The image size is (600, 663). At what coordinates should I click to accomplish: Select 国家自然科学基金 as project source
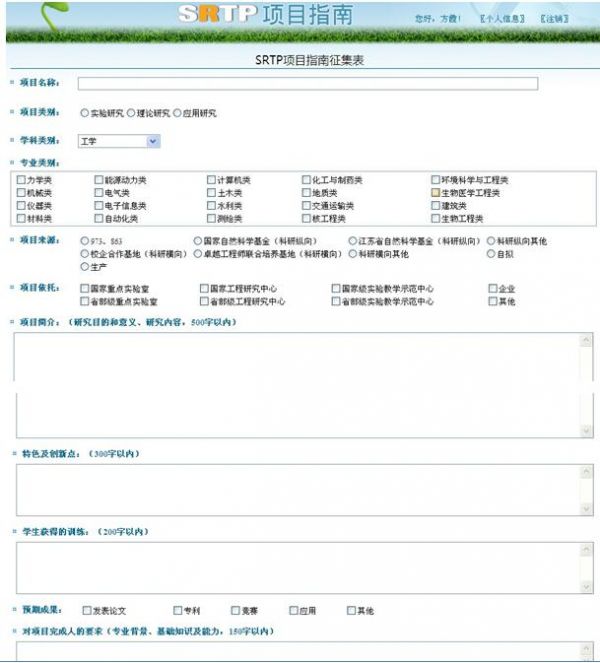(197, 242)
